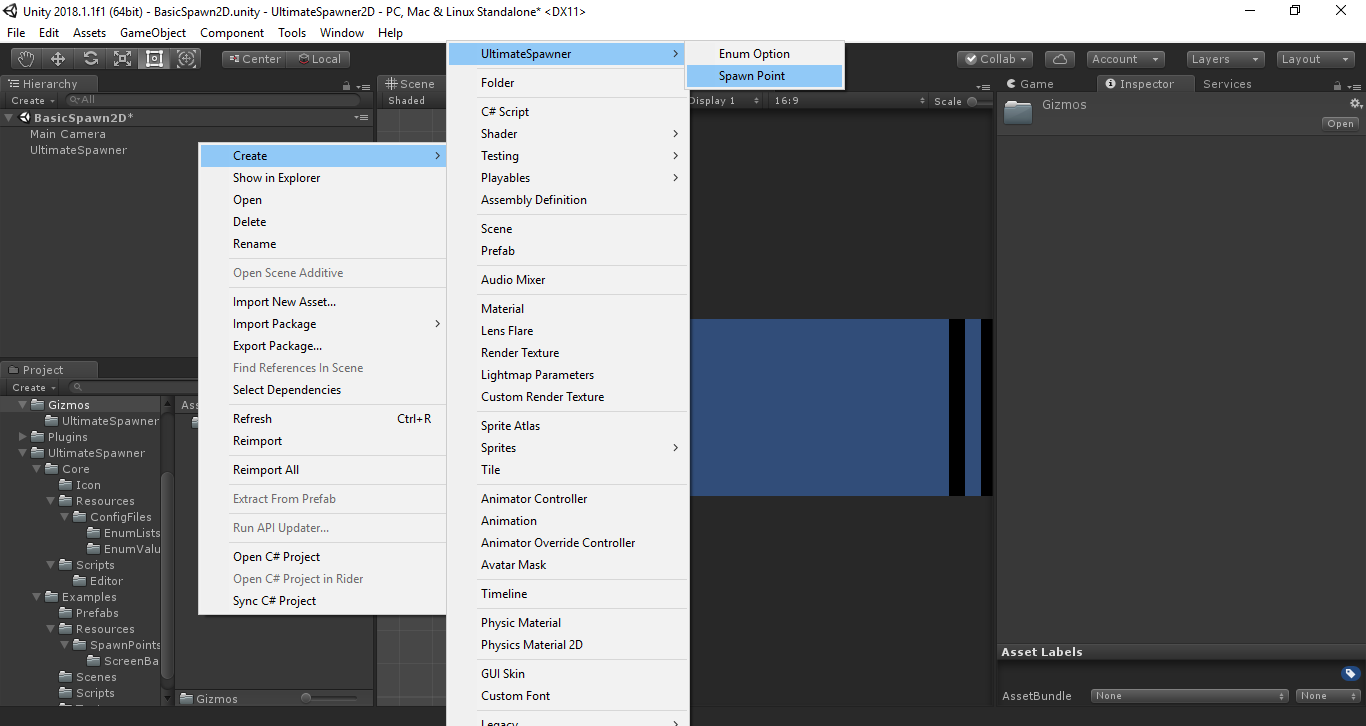Click the Open button for Gizmos
This screenshot has height=726, width=1366.
click(x=1341, y=124)
